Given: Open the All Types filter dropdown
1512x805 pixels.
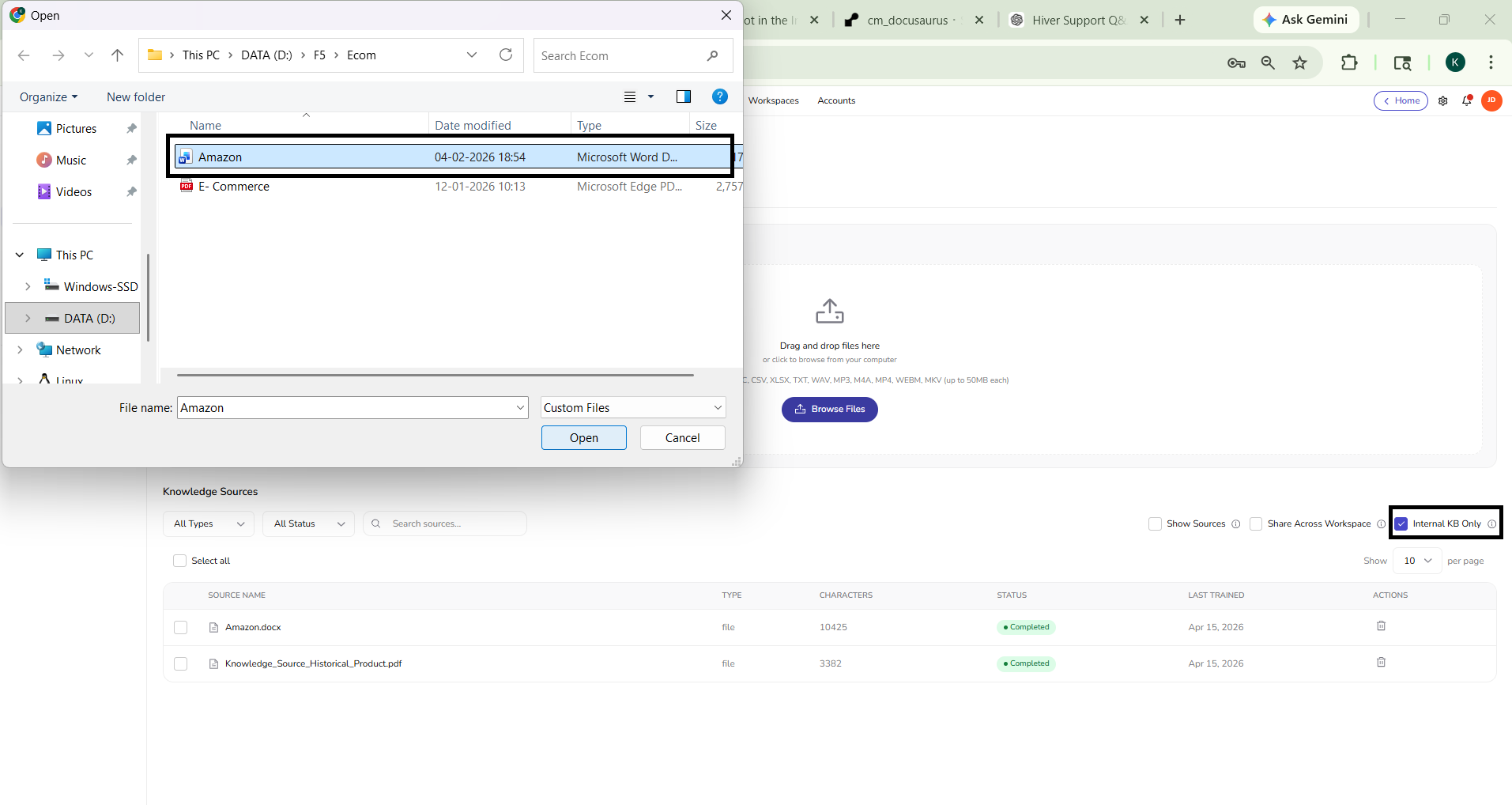Looking at the screenshot, I should point(209,523).
